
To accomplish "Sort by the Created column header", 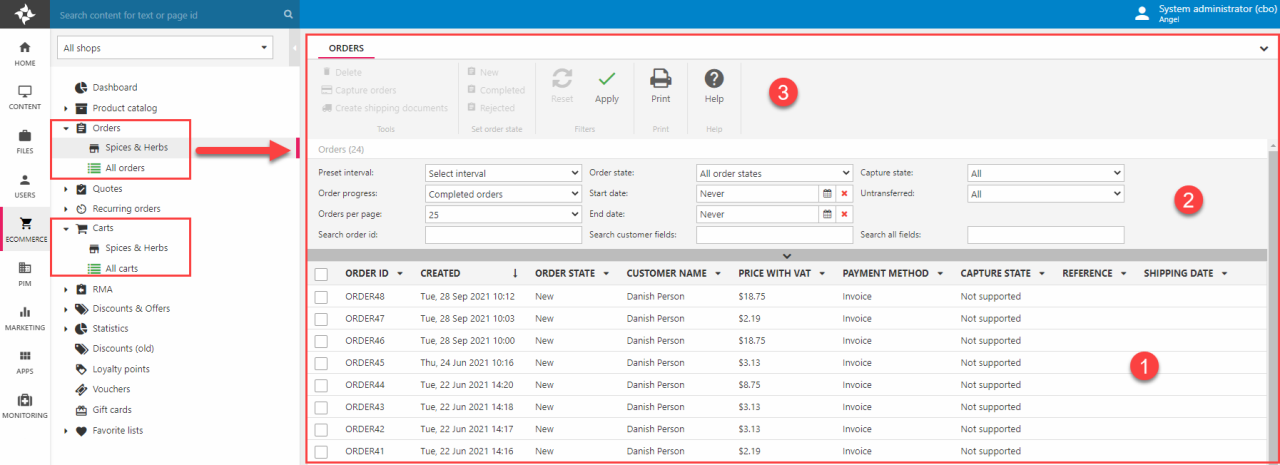I will [x=440, y=273].
